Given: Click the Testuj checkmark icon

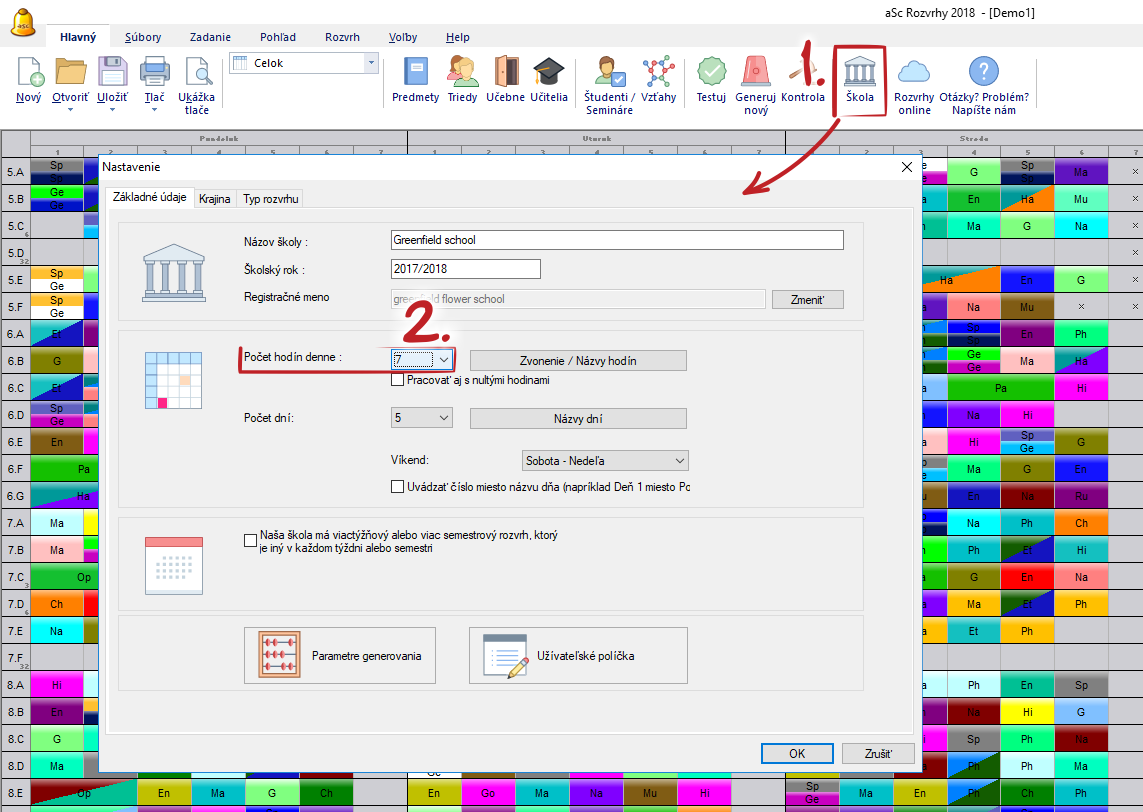Looking at the screenshot, I should click(x=711, y=73).
